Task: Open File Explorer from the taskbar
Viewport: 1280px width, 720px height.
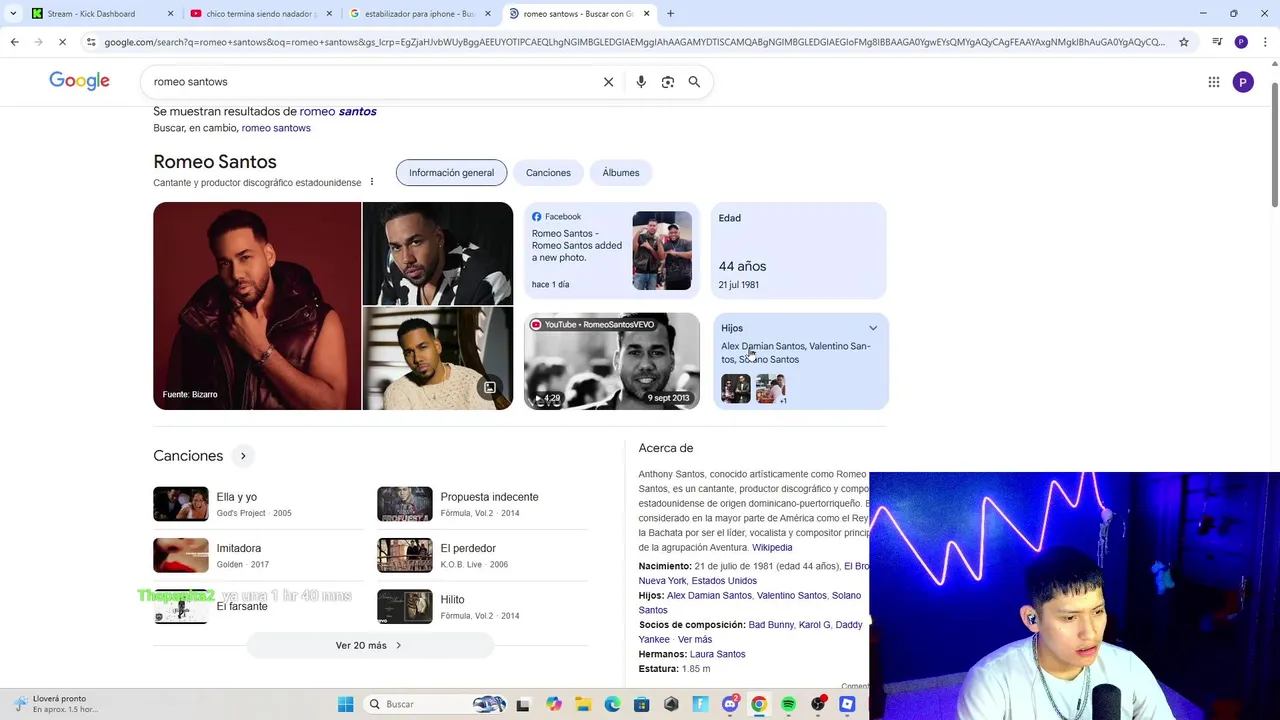Action: [x=583, y=704]
